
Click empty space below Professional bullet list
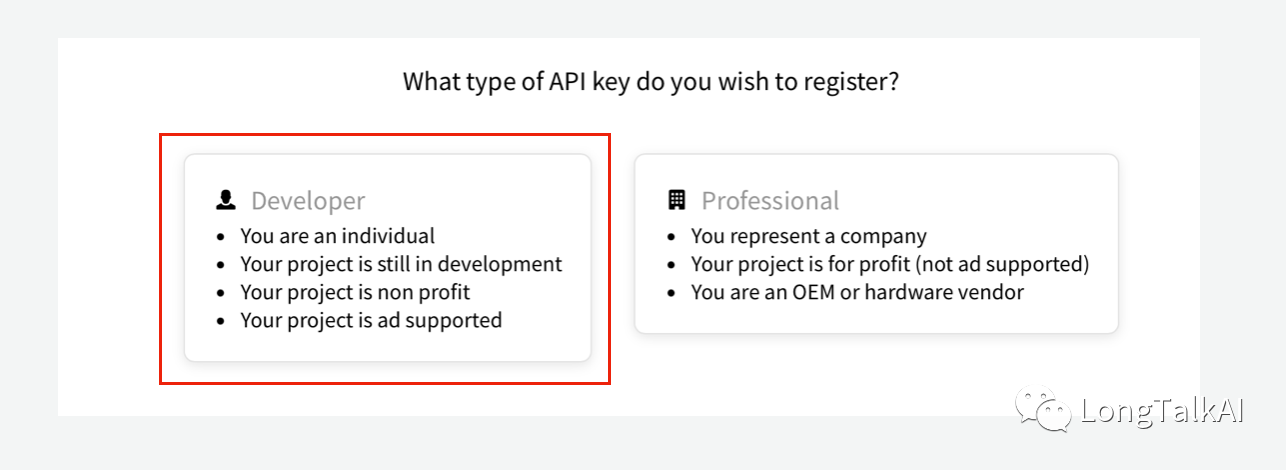point(876,318)
